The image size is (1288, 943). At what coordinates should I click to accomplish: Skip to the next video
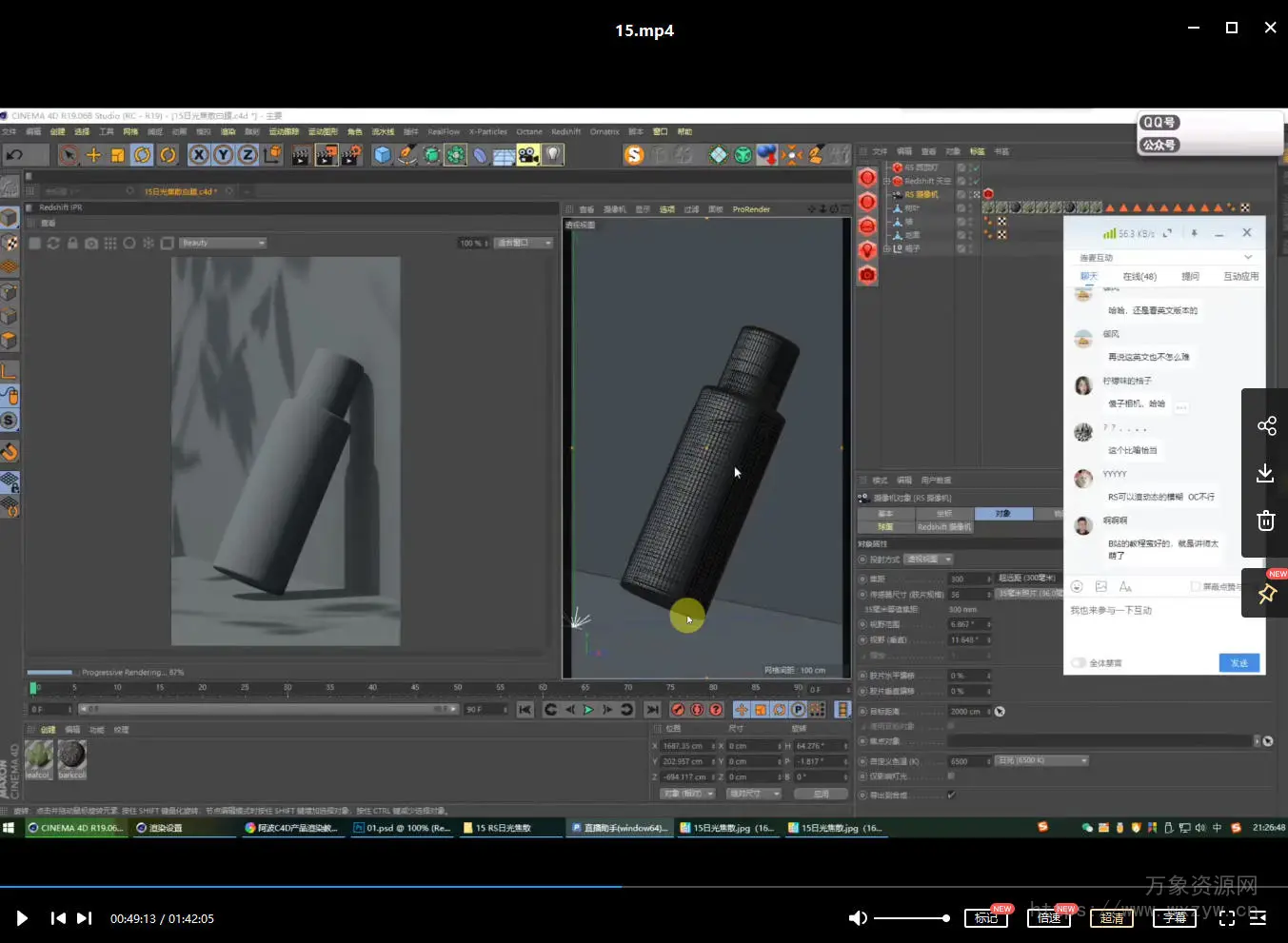coord(85,918)
